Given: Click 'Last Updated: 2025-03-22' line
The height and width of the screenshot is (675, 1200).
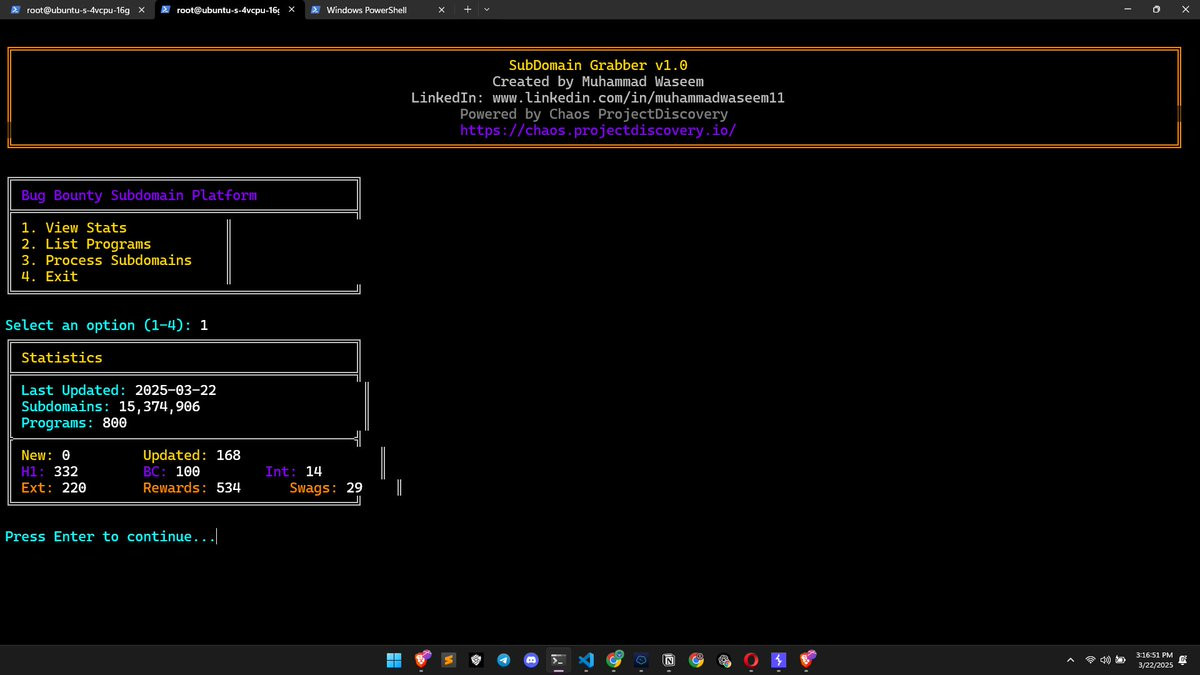Looking at the screenshot, I should click(118, 390).
